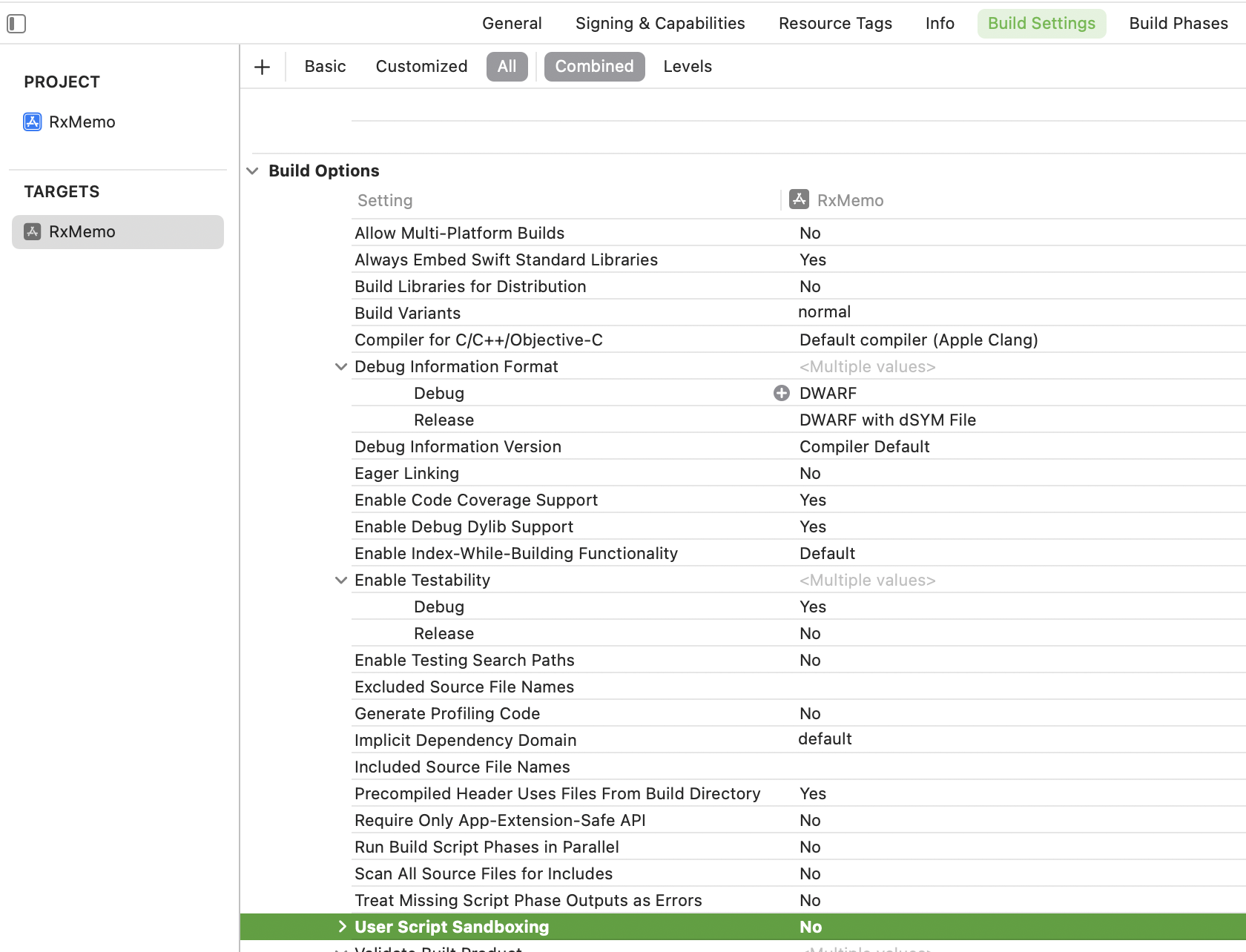
Task: Open the Debug Information Version dropdown
Action: click(864, 446)
